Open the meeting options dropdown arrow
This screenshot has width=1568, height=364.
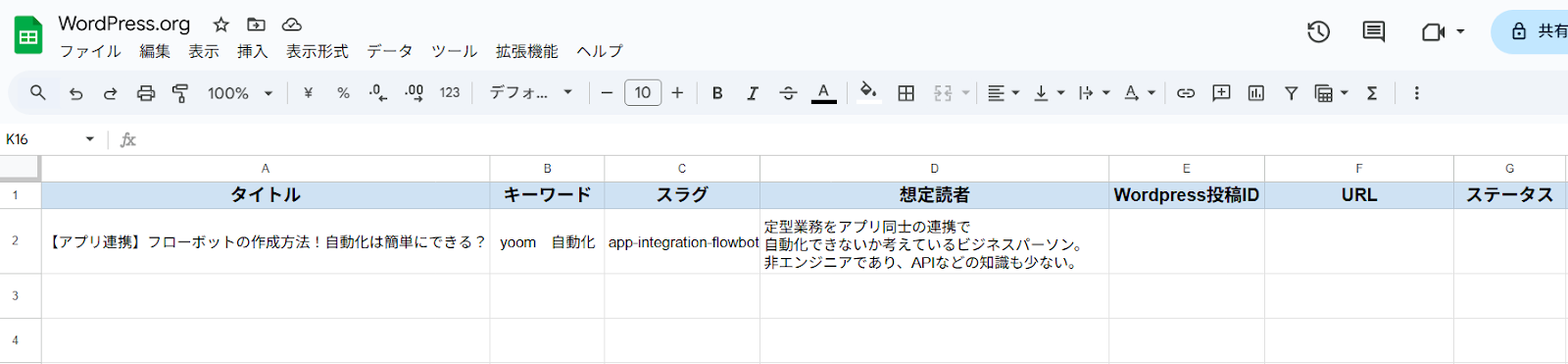(x=1460, y=32)
